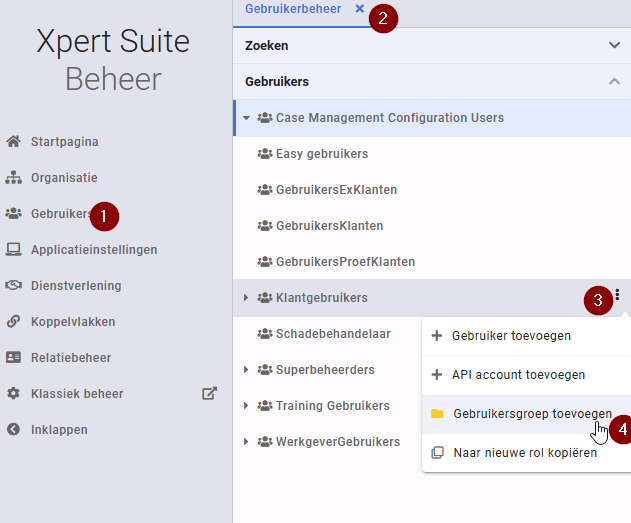
Task: Open Koppelvlakken from the sidebar
Action: click(x=73, y=321)
